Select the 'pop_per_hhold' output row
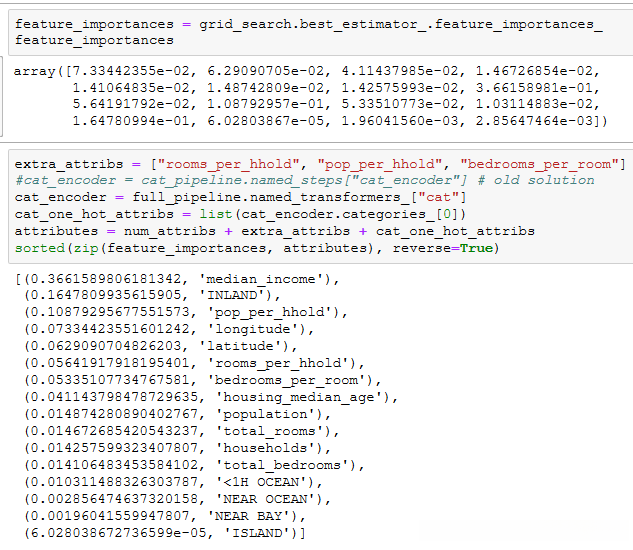The image size is (633, 550). [x=186, y=312]
